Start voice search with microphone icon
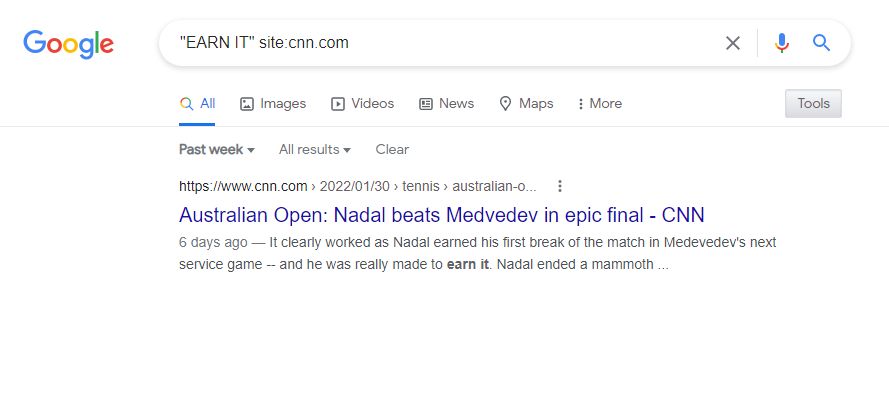The width and height of the screenshot is (889, 393). tap(782, 43)
